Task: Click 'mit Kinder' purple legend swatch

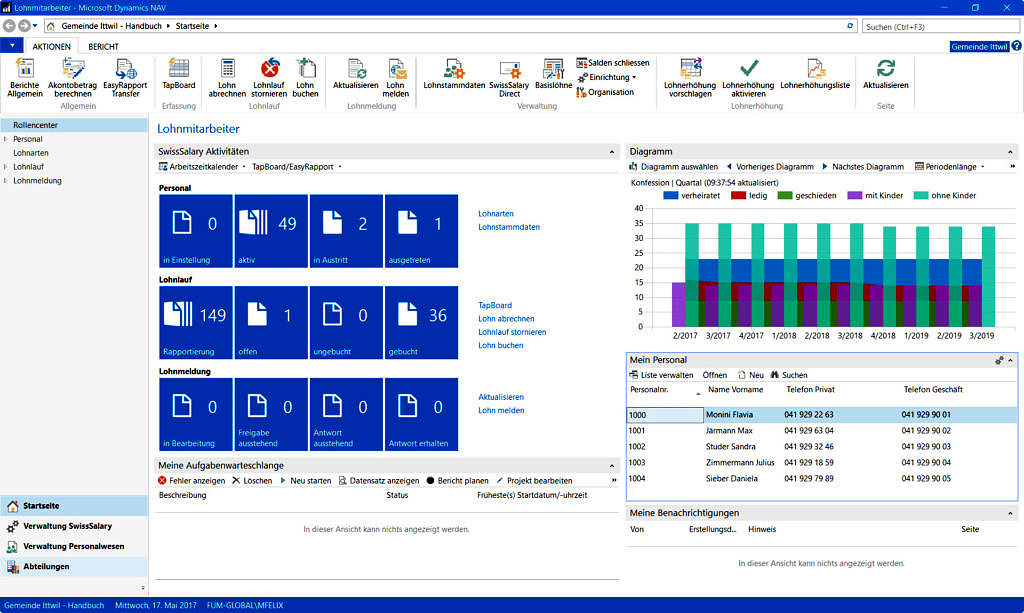Action: [854, 195]
